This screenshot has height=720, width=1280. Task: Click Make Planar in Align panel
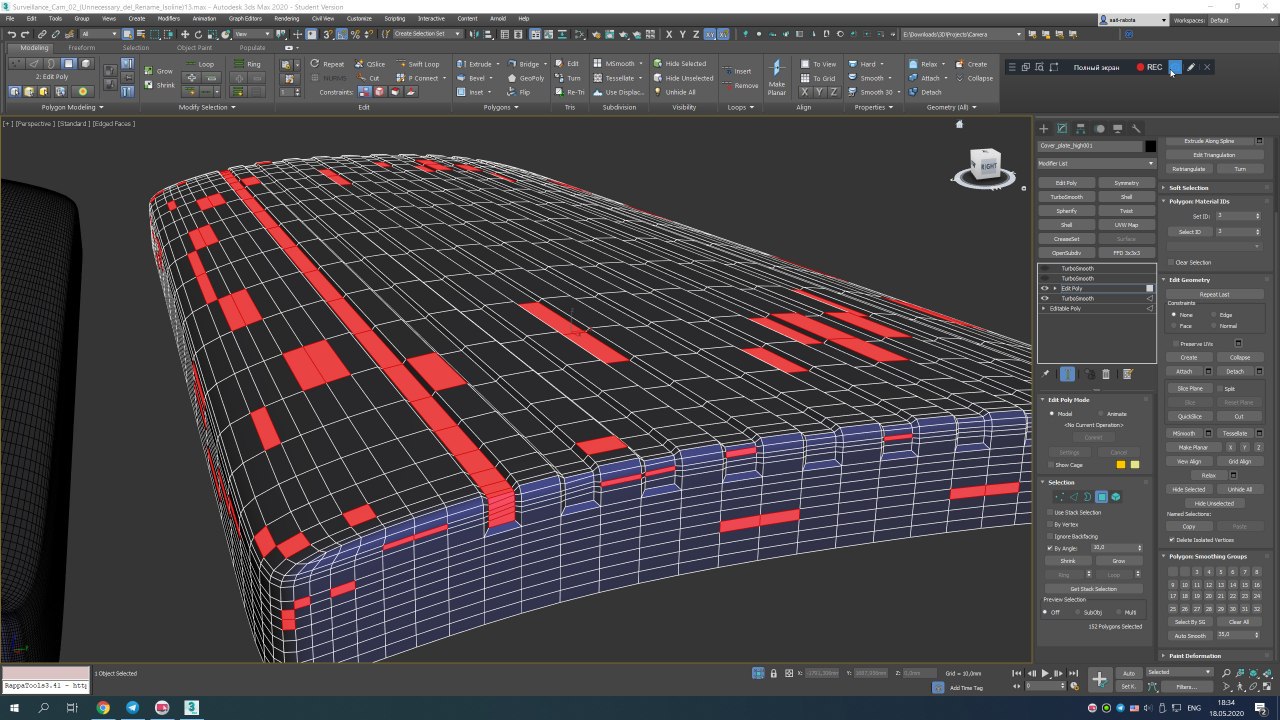click(777, 78)
